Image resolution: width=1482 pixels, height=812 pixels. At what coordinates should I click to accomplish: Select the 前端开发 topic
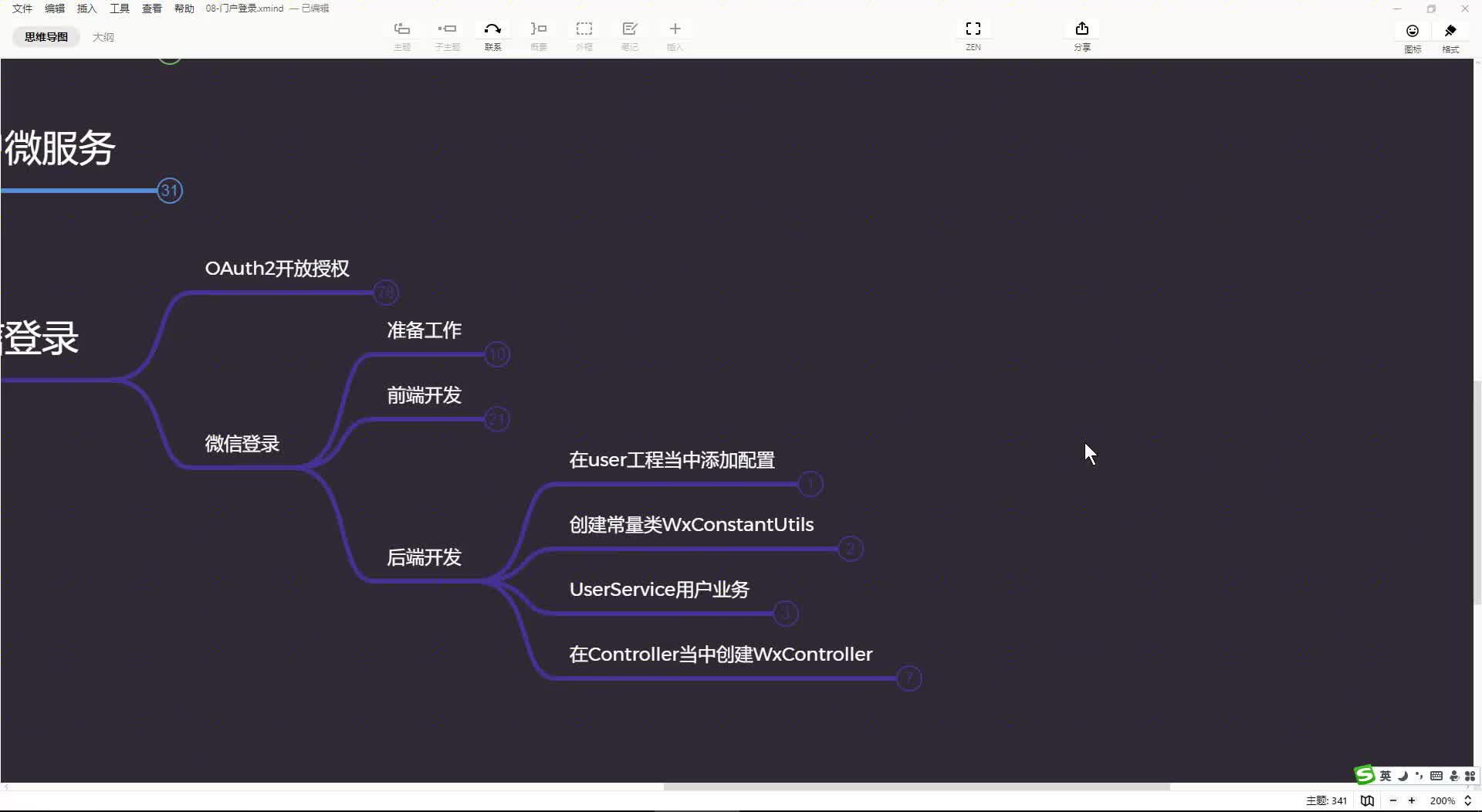coord(424,395)
